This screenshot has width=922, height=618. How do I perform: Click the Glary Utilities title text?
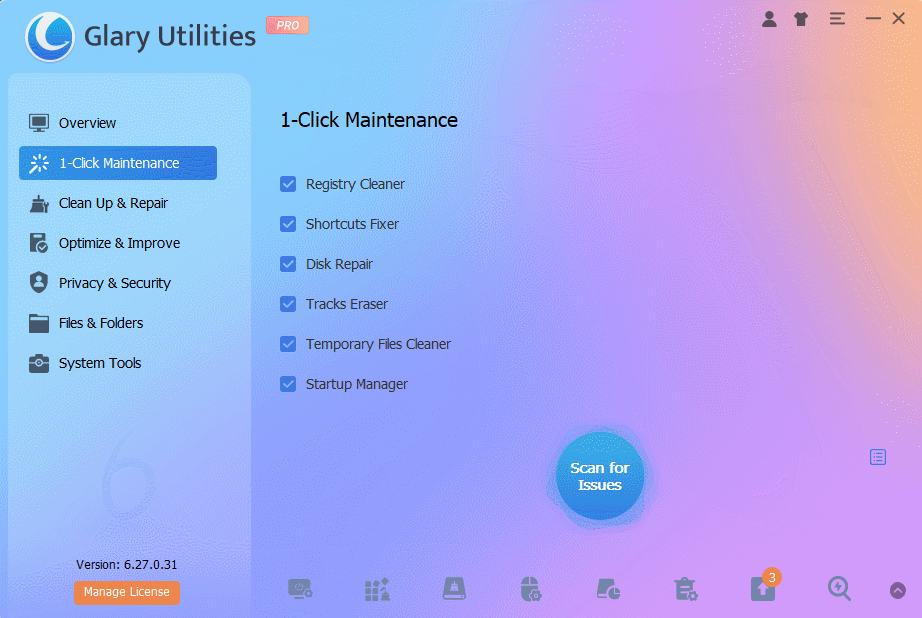(x=170, y=36)
